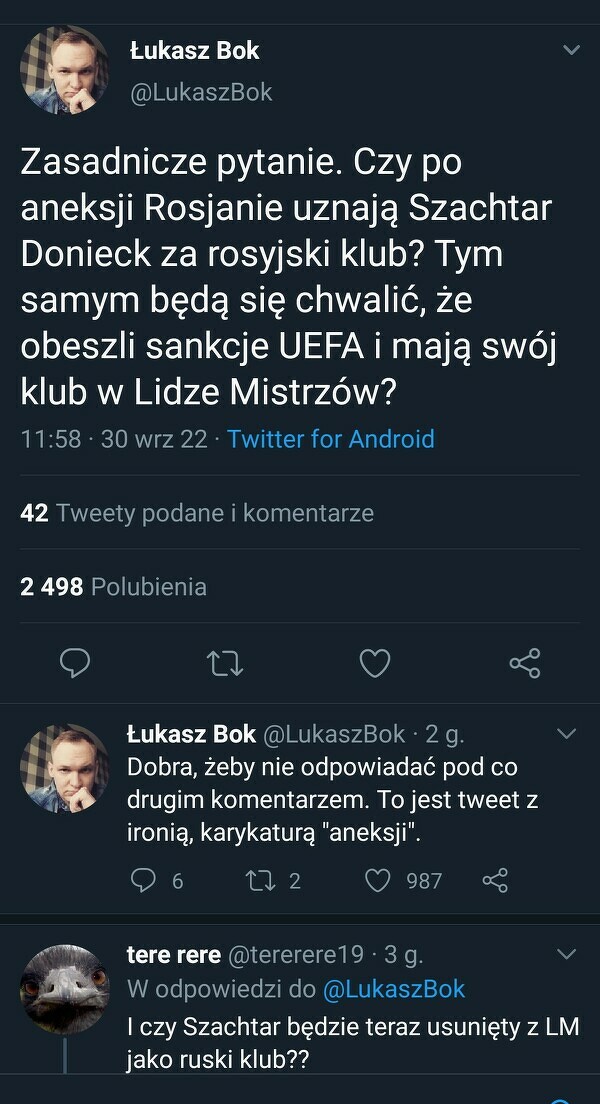Reply to Łukasz Bok's irony follow-up tweet
Screen dimensions: 600x1104
pos(145,880)
